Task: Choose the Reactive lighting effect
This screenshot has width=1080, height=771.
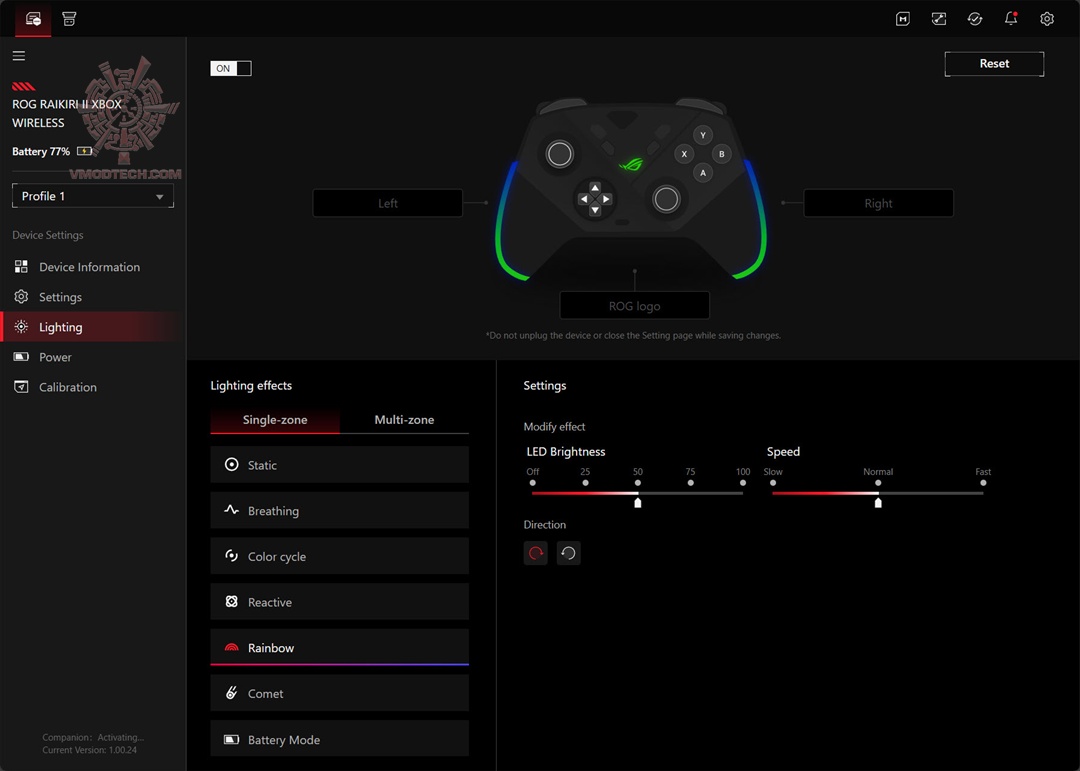Action: point(340,602)
